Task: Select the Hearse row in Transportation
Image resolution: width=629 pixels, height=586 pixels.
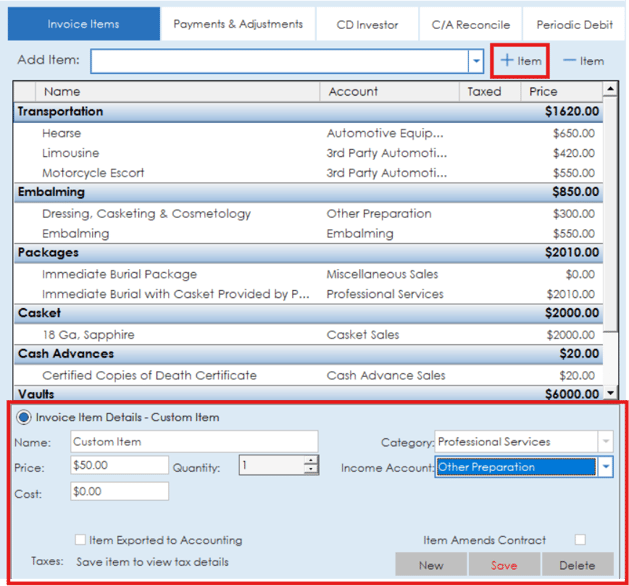Action: 62,133
